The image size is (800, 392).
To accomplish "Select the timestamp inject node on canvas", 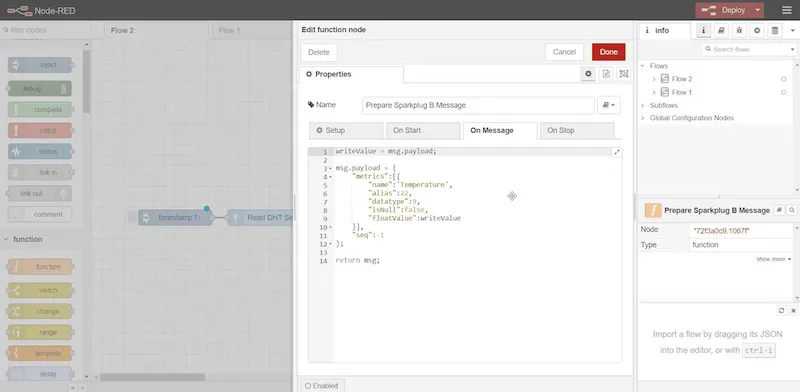I will 175,217.
